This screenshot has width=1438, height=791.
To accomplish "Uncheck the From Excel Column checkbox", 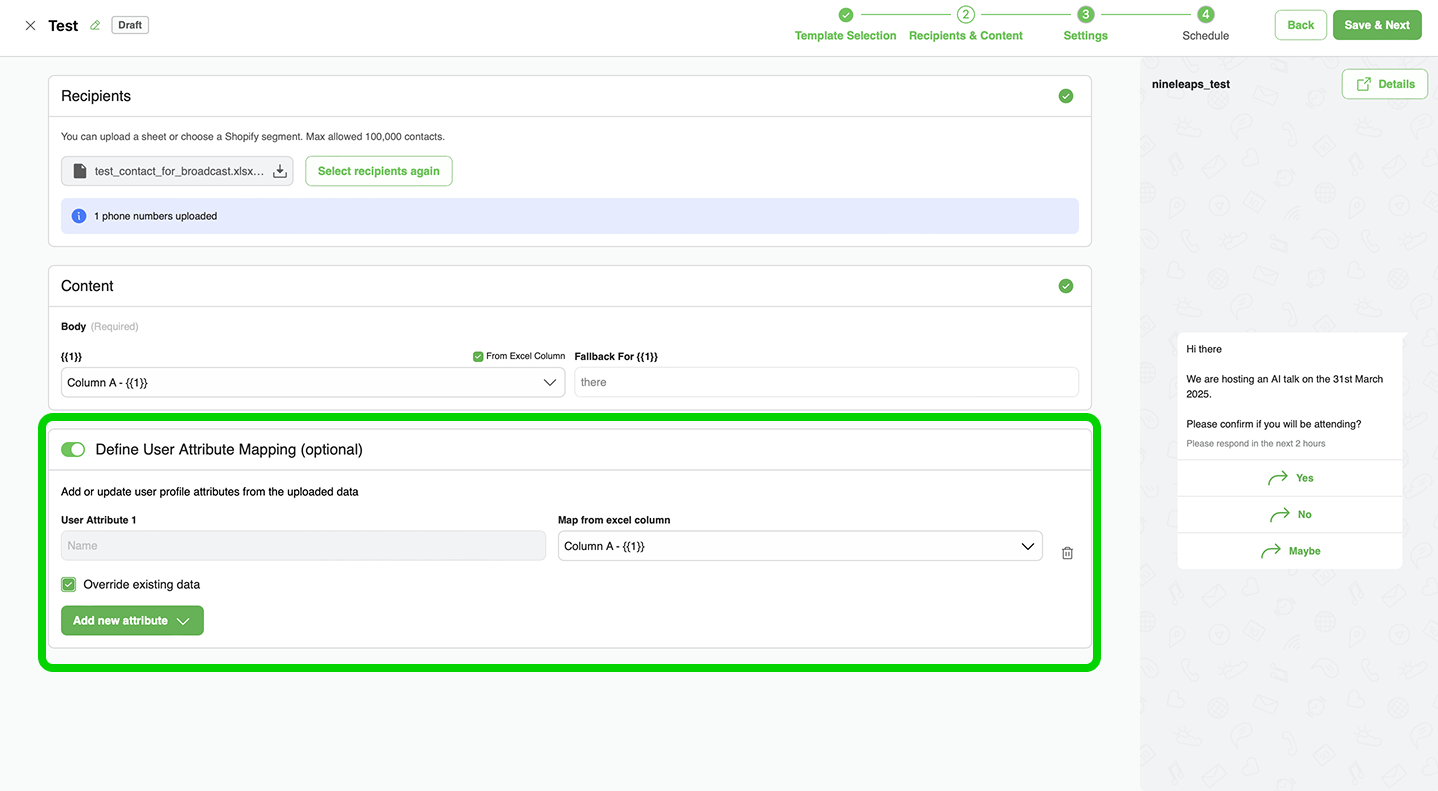I will (x=478, y=356).
